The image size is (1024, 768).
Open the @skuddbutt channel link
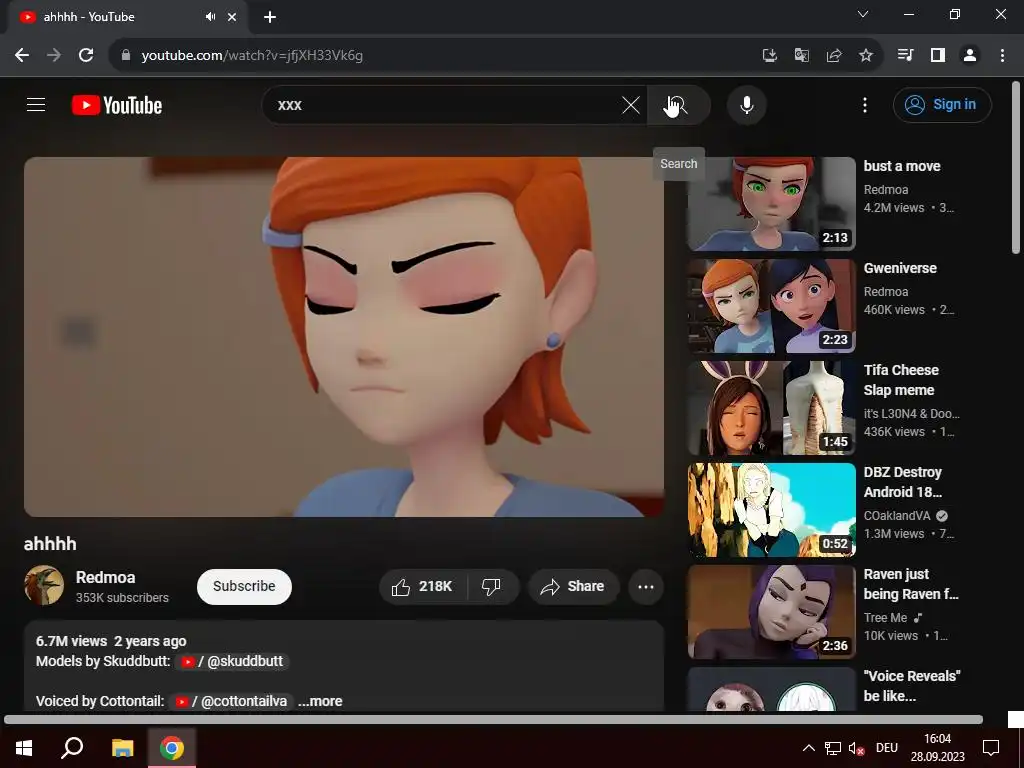232,661
